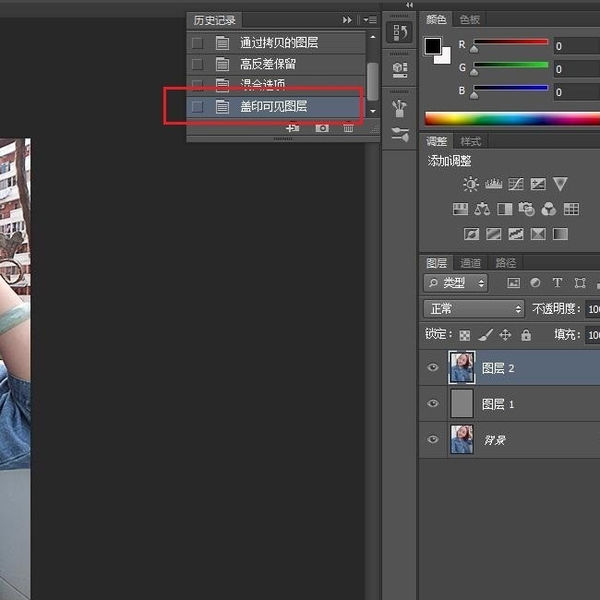This screenshot has width=600, height=600.
Task: Hide the 图层 1 layer via eye icon
Action: tap(433, 403)
